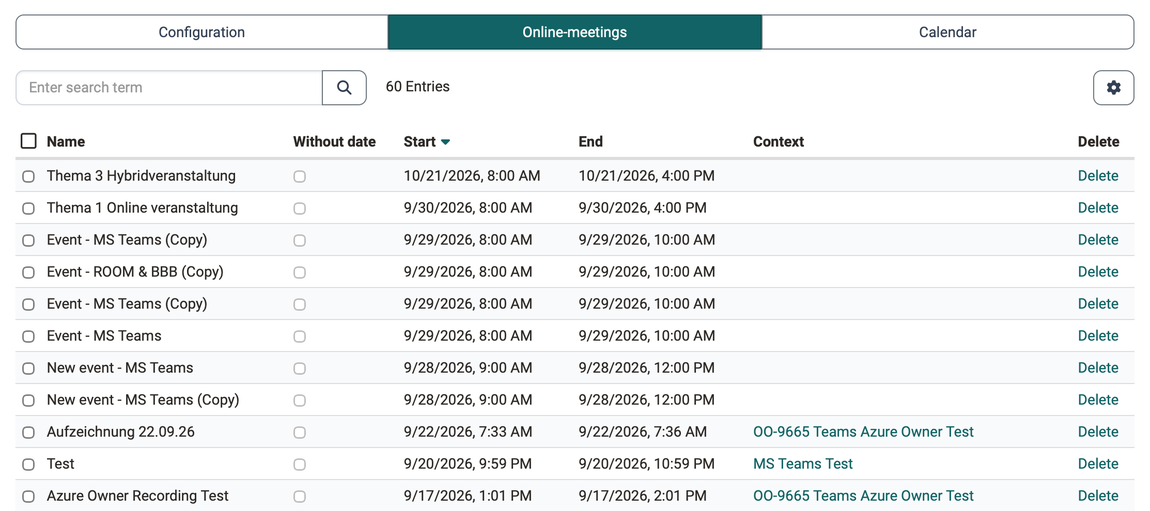Delete the meeting named Test
The width and height of the screenshot is (1150, 511).
[1098, 464]
